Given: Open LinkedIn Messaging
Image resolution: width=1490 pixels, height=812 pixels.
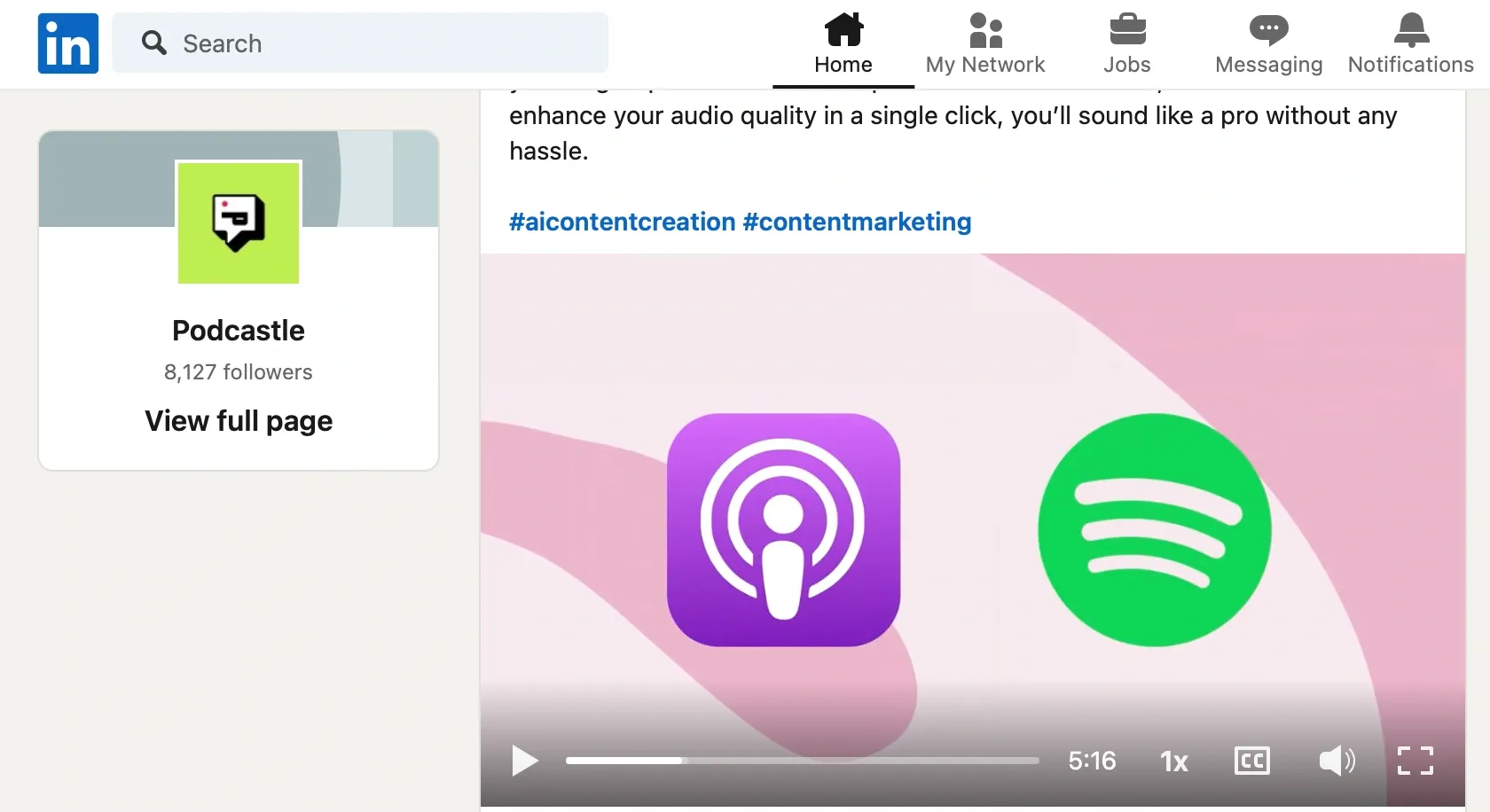Looking at the screenshot, I should (1268, 44).
